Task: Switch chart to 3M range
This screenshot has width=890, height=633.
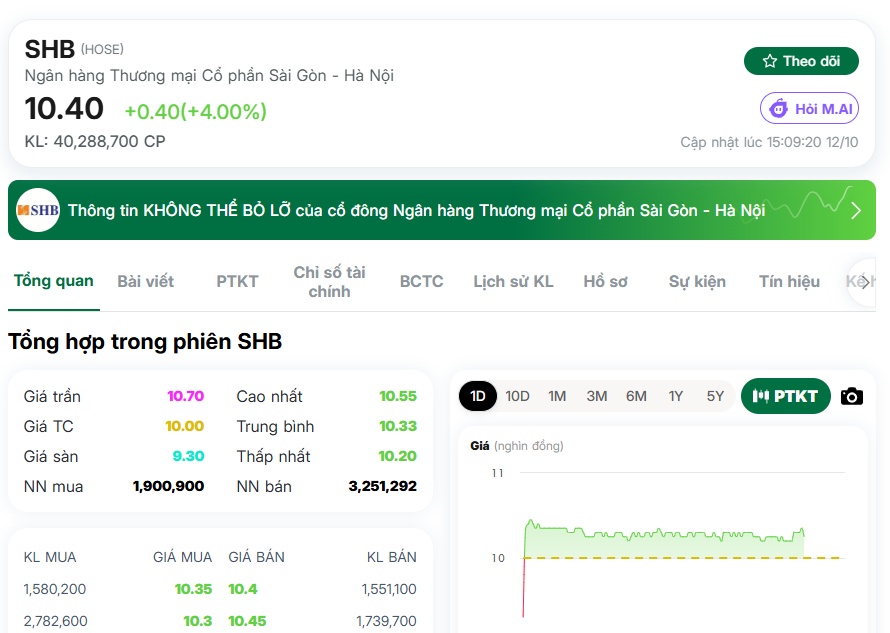Action: point(597,396)
